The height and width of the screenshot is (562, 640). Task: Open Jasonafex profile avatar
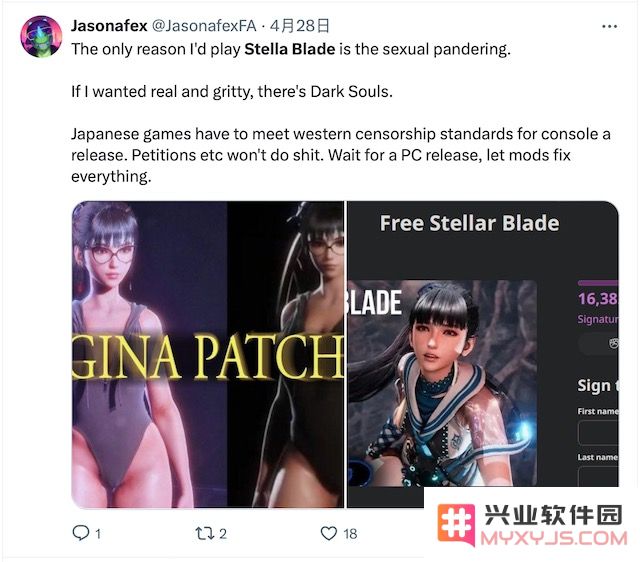coord(41,36)
